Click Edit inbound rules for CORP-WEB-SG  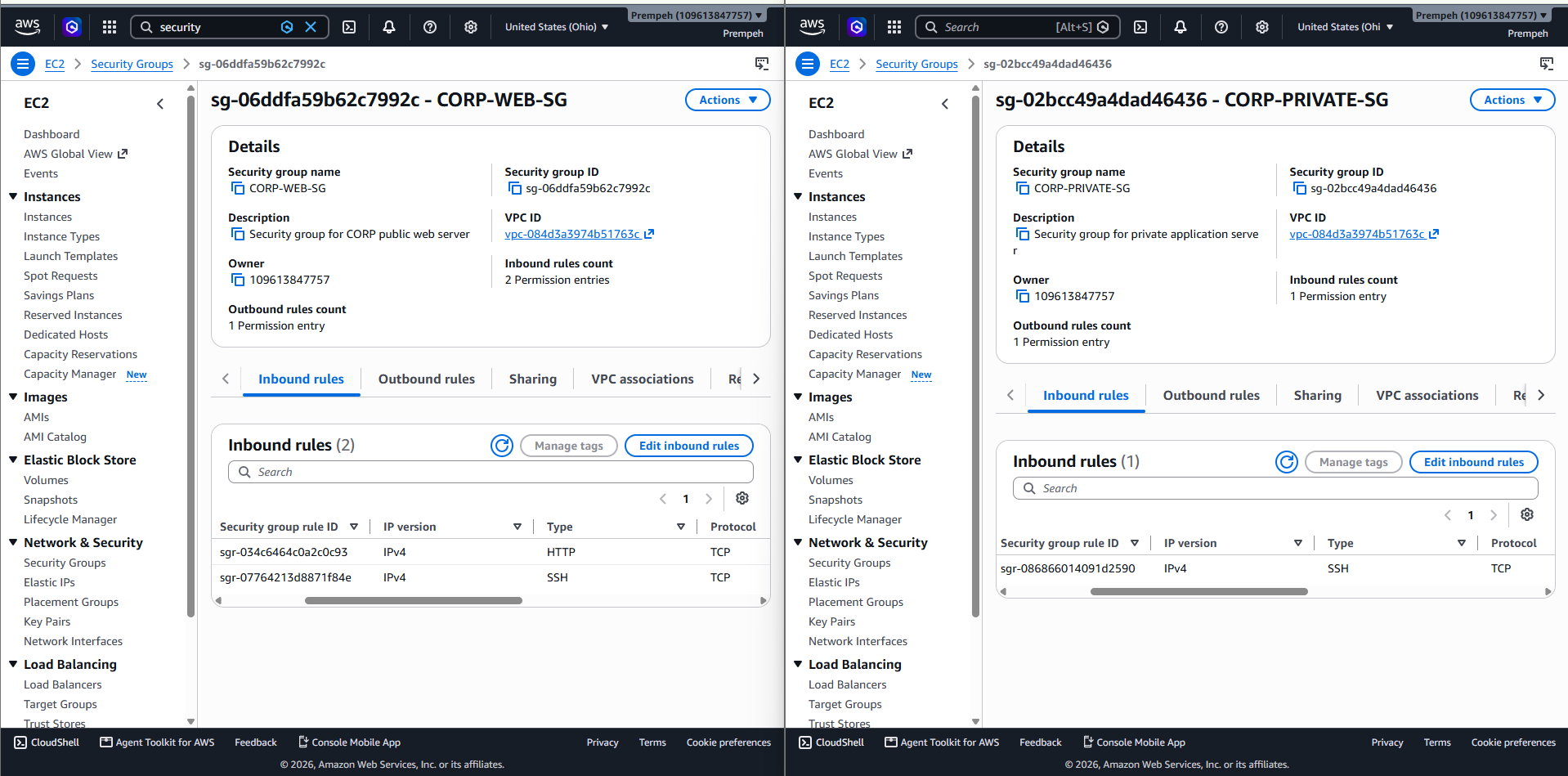coord(689,446)
